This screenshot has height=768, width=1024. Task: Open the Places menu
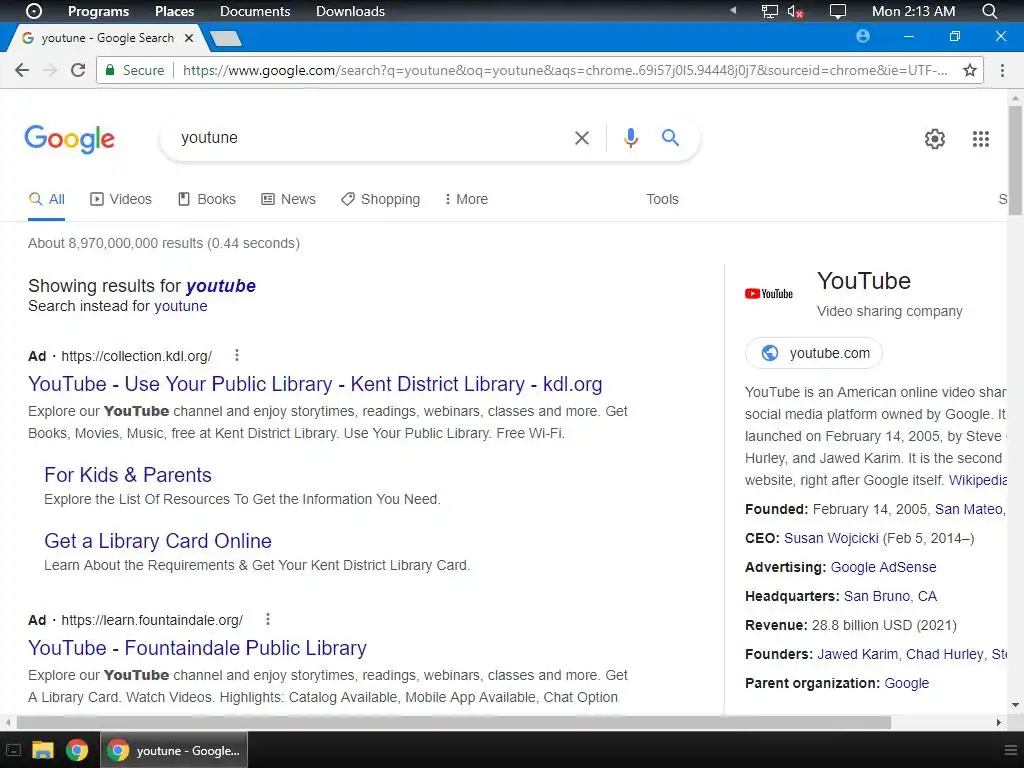click(174, 11)
